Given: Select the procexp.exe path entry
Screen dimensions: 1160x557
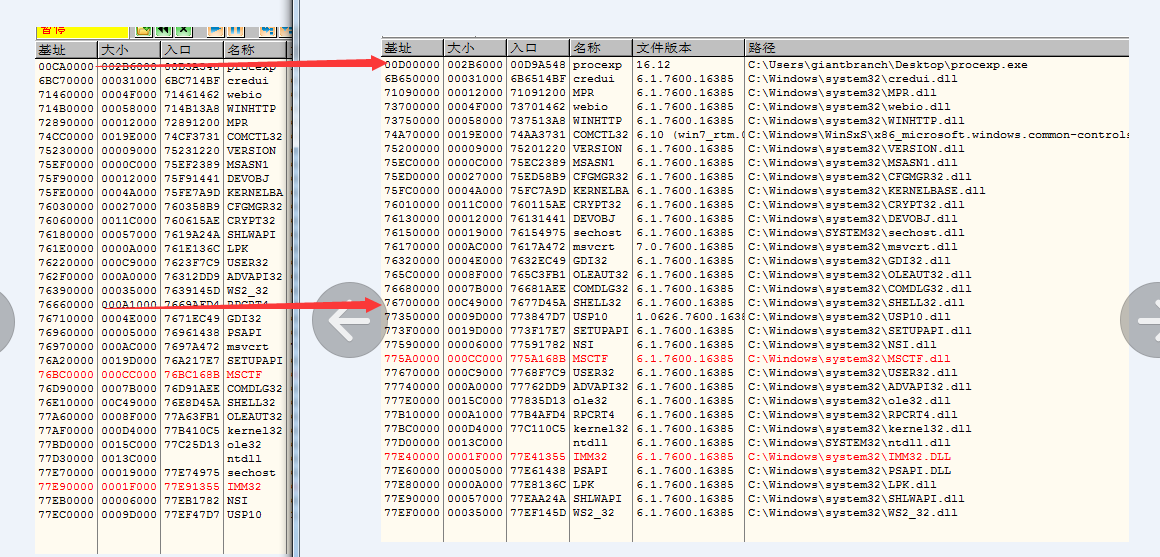Looking at the screenshot, I should click(887, 65).
